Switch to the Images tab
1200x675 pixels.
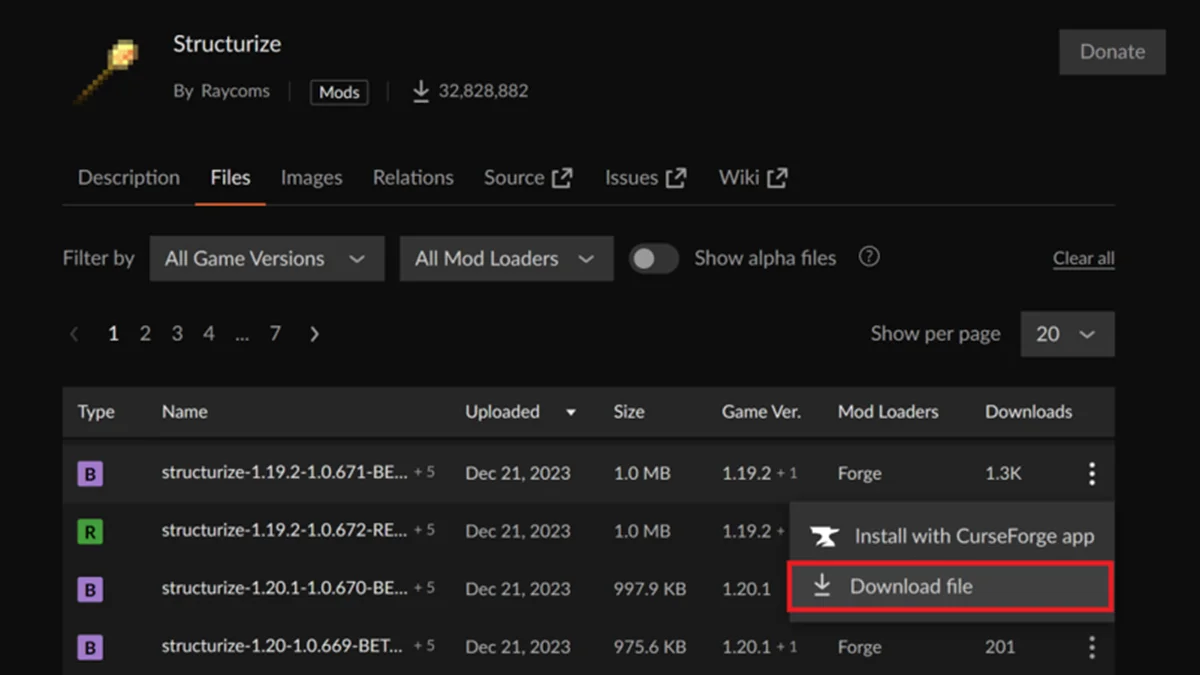pos(311,177)
